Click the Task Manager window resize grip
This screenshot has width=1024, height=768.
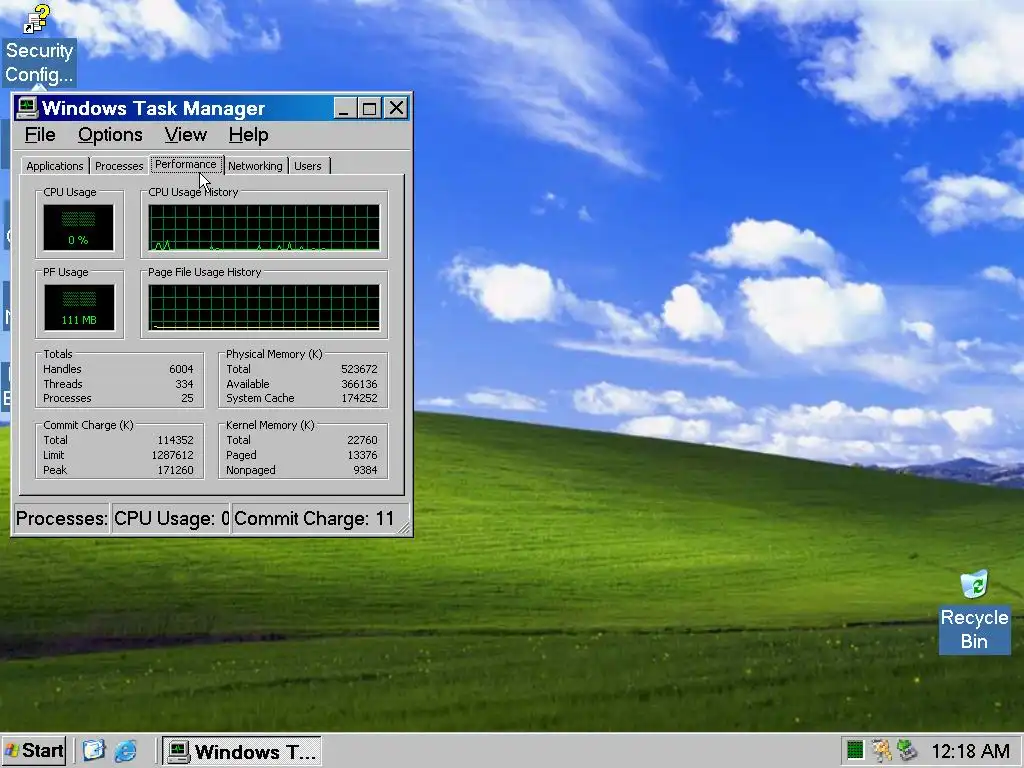tap(404, 528)
